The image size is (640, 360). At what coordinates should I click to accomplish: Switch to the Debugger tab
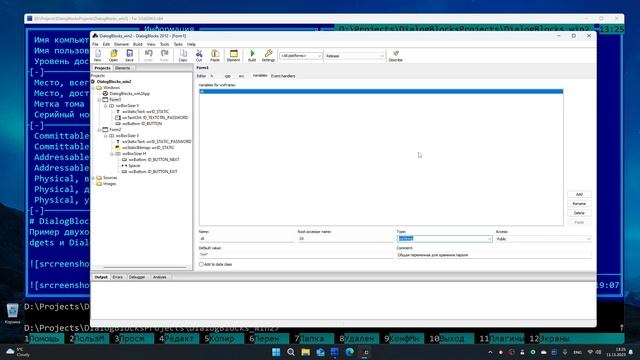point(137,277)
